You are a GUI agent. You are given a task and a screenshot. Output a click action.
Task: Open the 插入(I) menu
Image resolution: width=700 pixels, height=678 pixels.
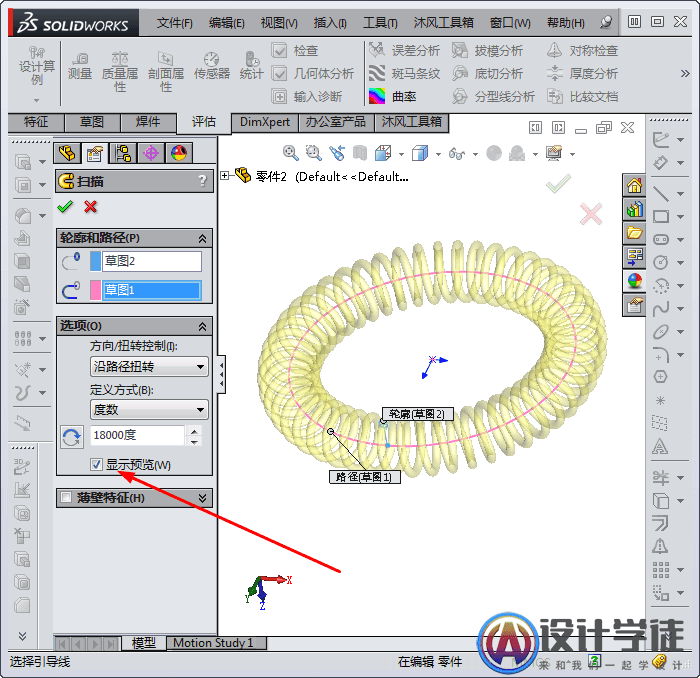pos(330,22)
